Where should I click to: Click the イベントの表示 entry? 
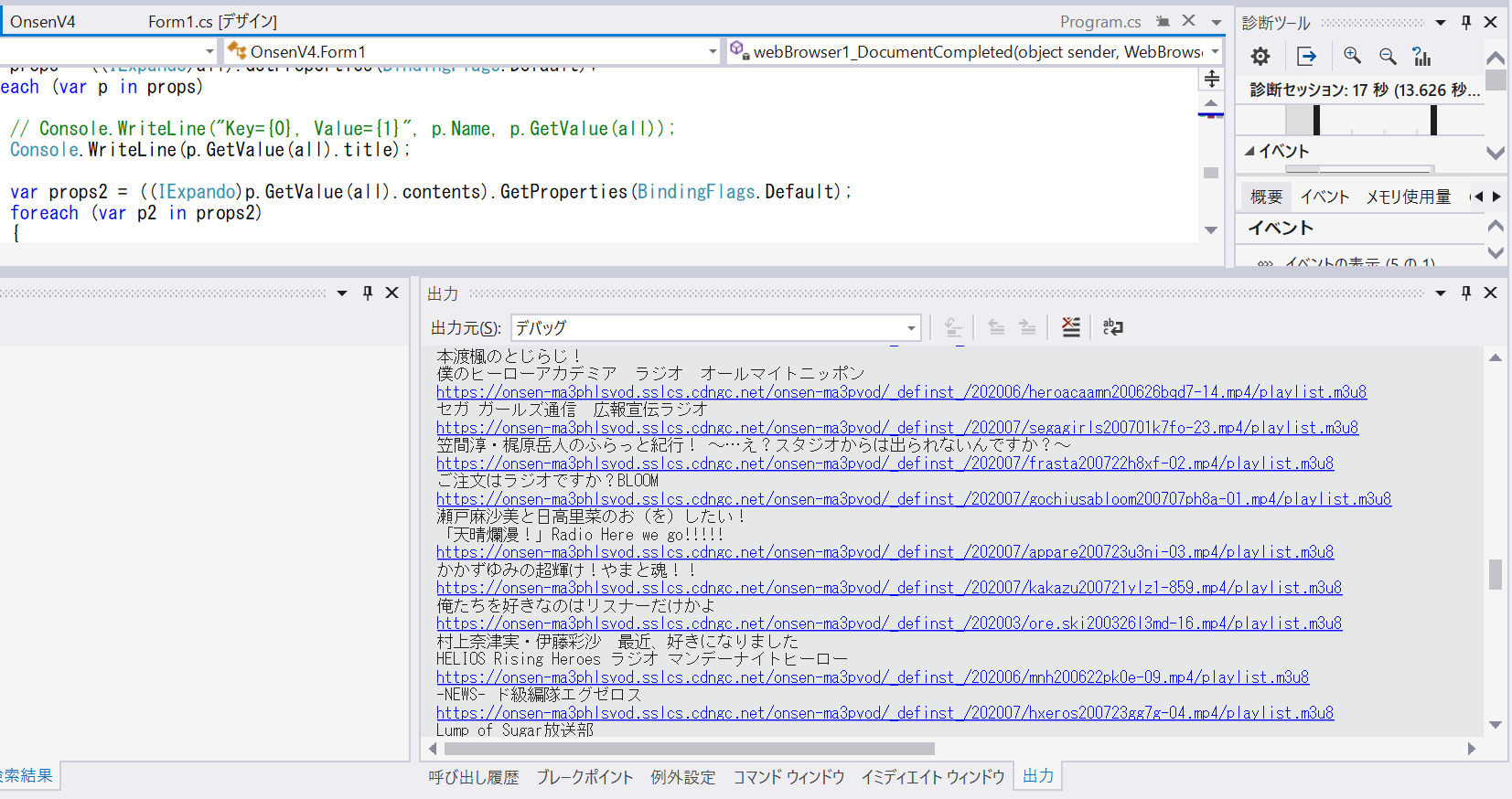tap(1359, 262)
